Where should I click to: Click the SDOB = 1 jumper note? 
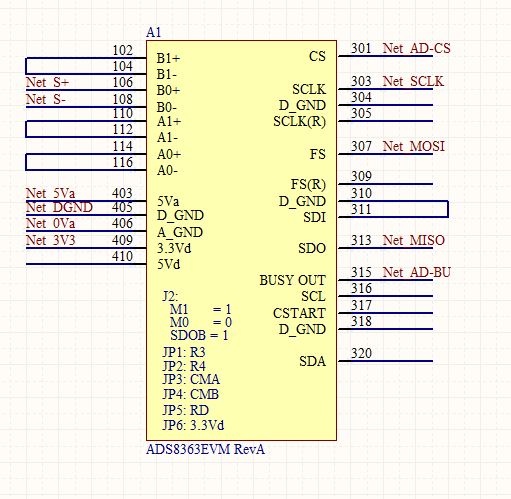[199, 335]
